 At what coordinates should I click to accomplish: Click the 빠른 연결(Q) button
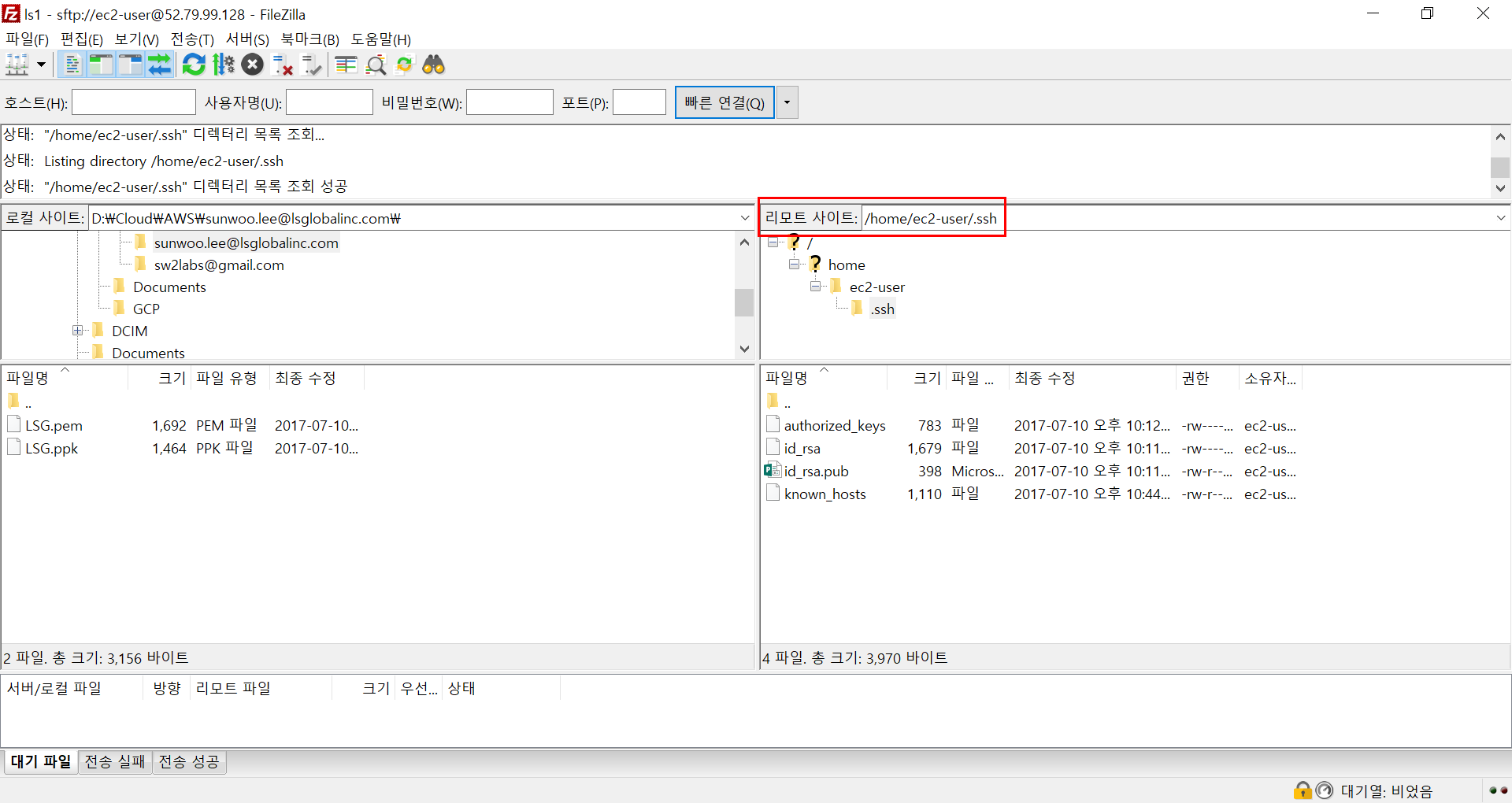[724, 102]
